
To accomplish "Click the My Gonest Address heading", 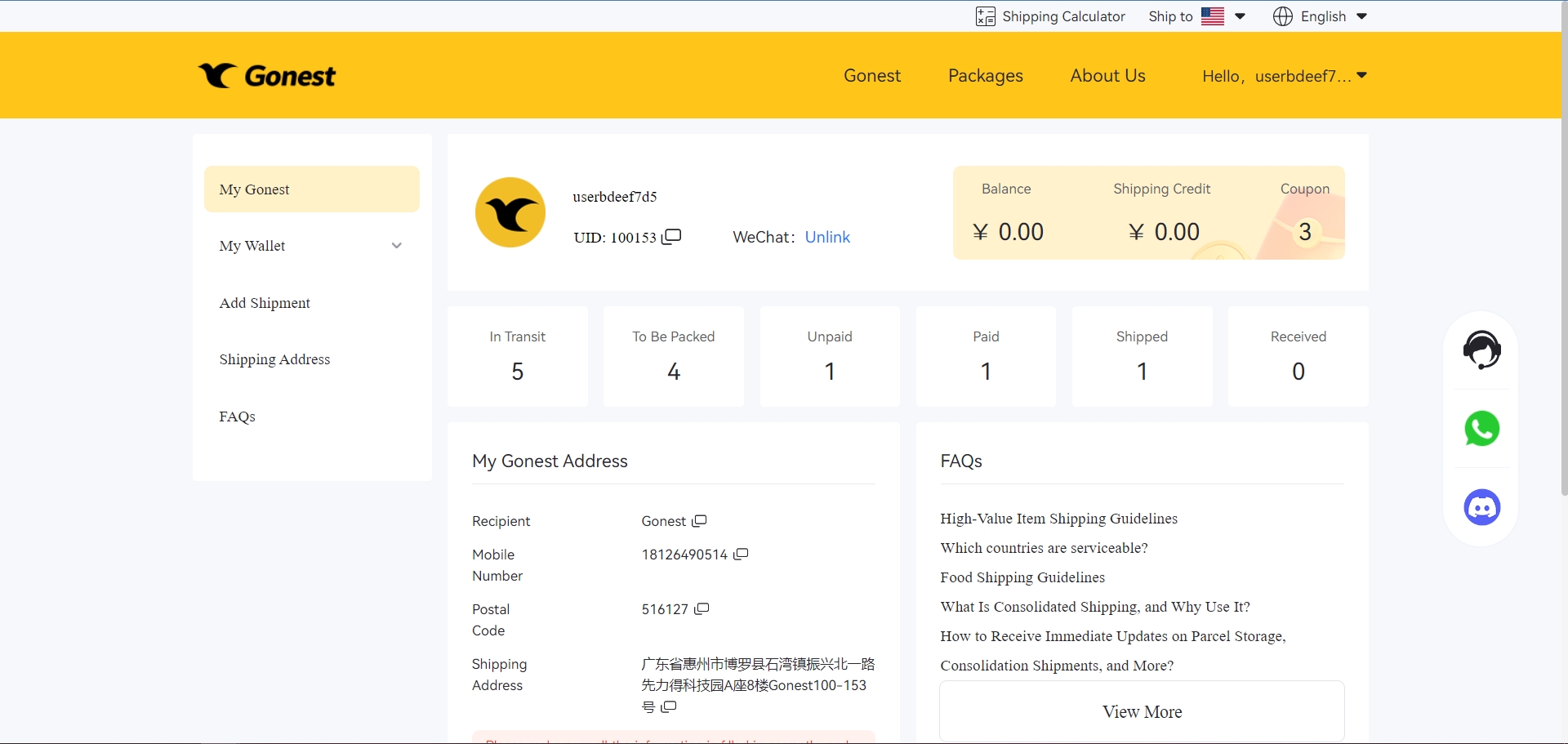I will pyautogui.click(x=550, y=461).
